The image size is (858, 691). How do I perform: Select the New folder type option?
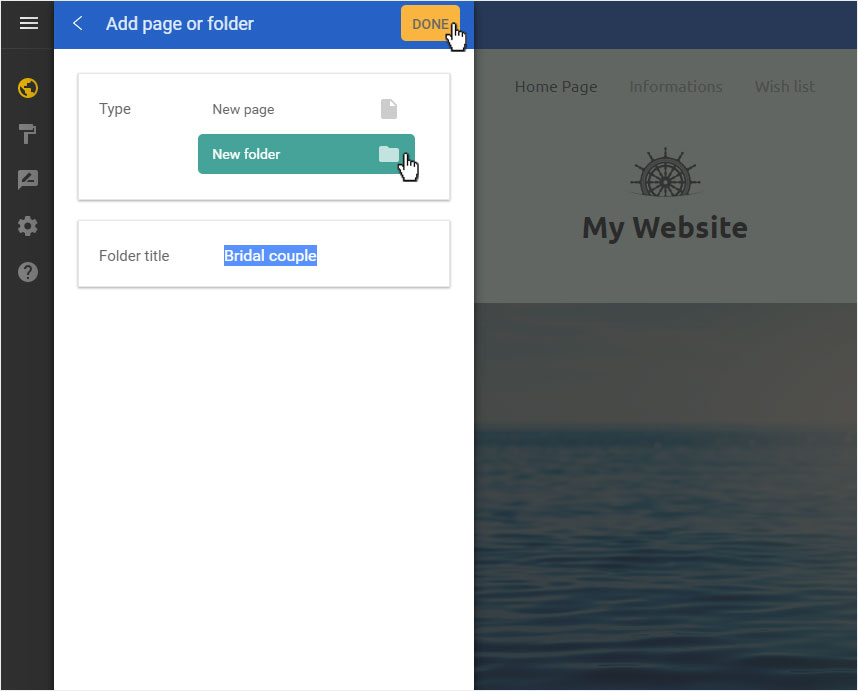click(x=306, y=154)
